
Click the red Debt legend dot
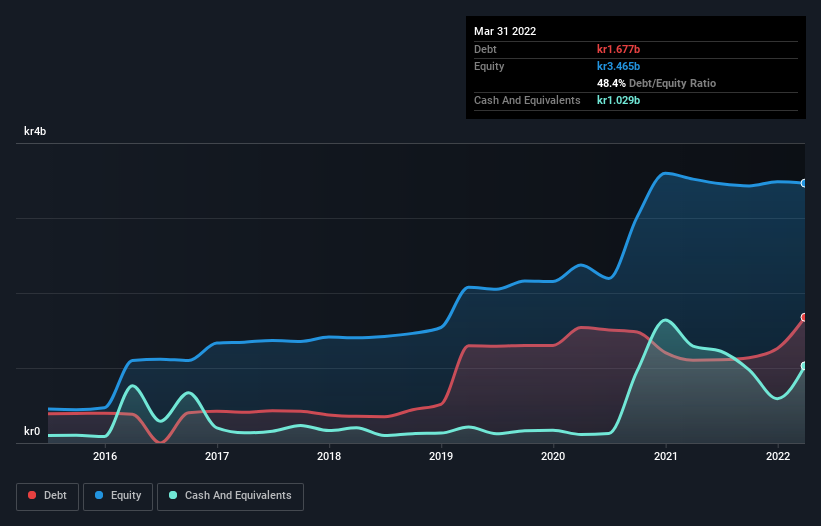coord(32,495)
